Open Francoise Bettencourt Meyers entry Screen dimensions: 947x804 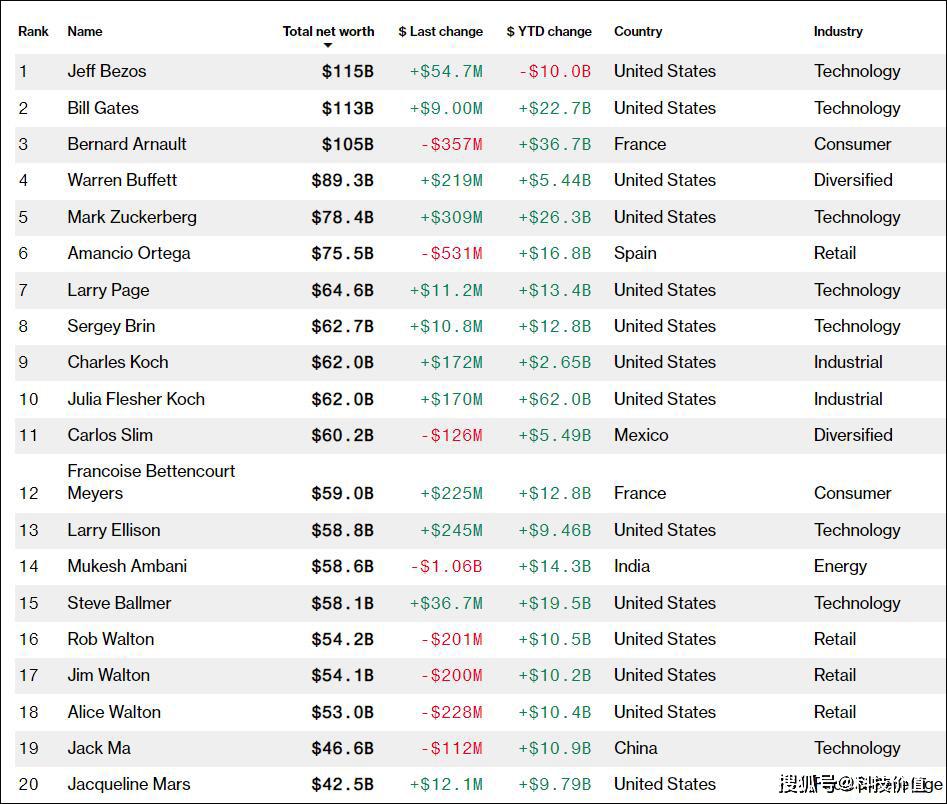coord(151,482)
